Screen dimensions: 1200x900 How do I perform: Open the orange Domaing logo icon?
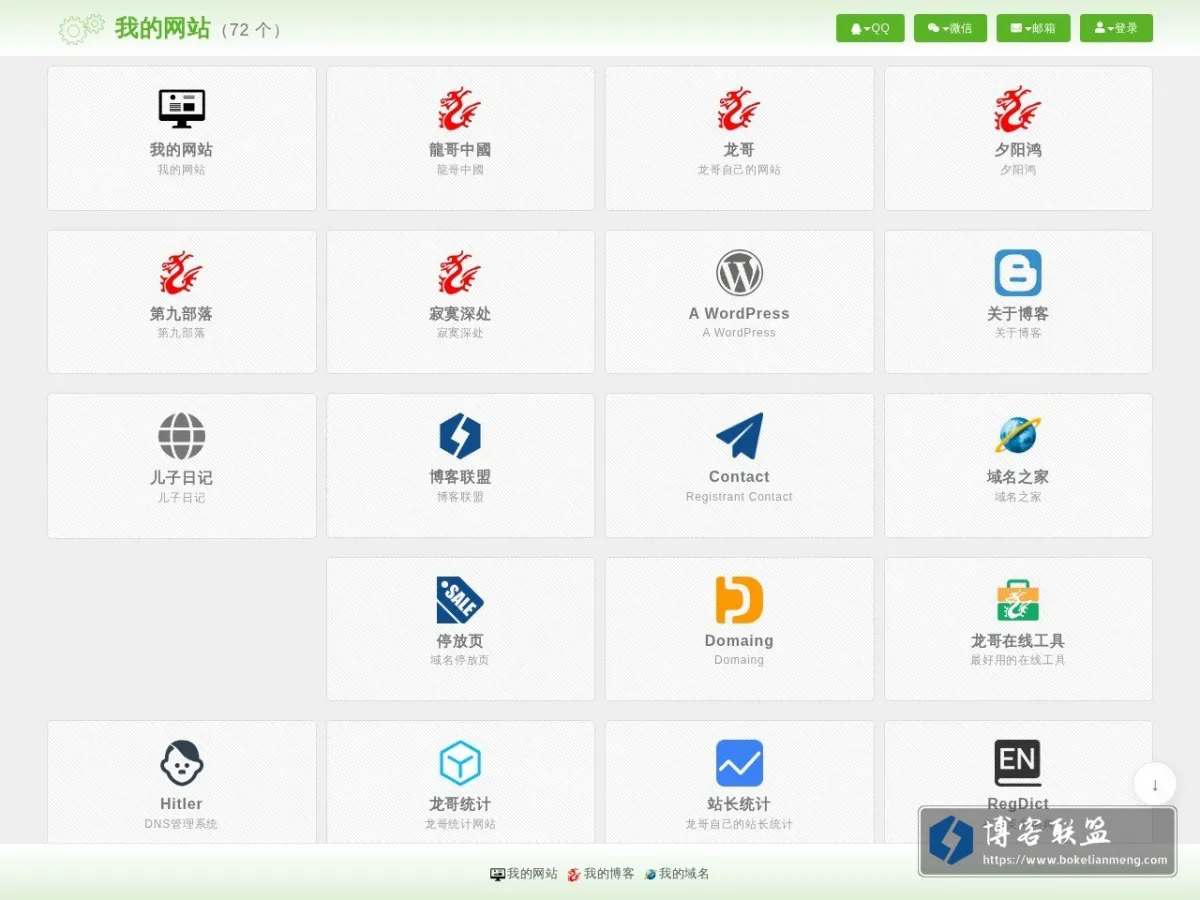pyautogui.click(x=739, y=600)
